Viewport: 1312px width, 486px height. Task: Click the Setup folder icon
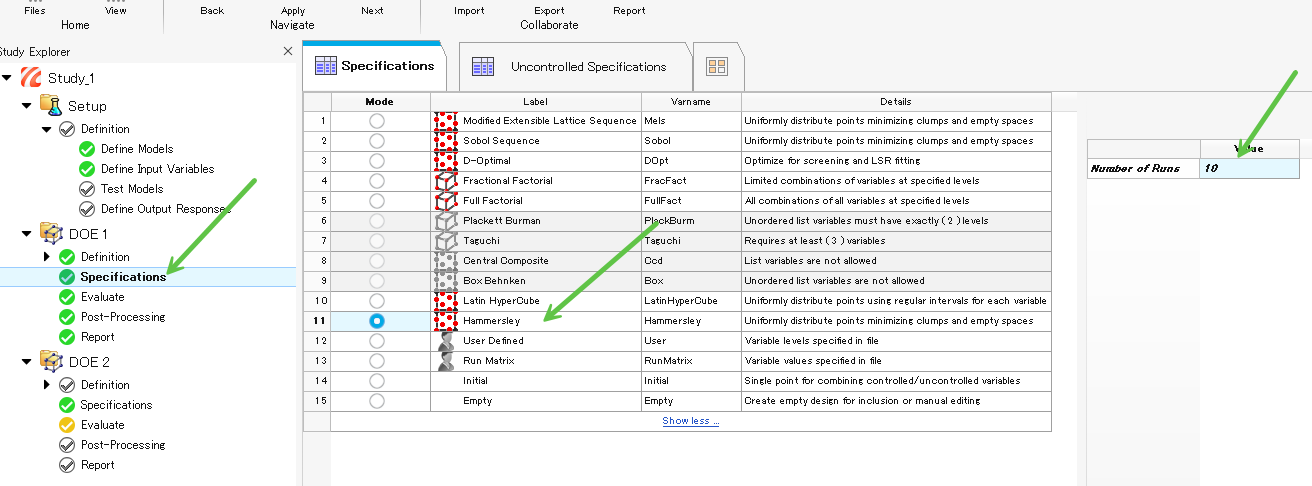50,105
